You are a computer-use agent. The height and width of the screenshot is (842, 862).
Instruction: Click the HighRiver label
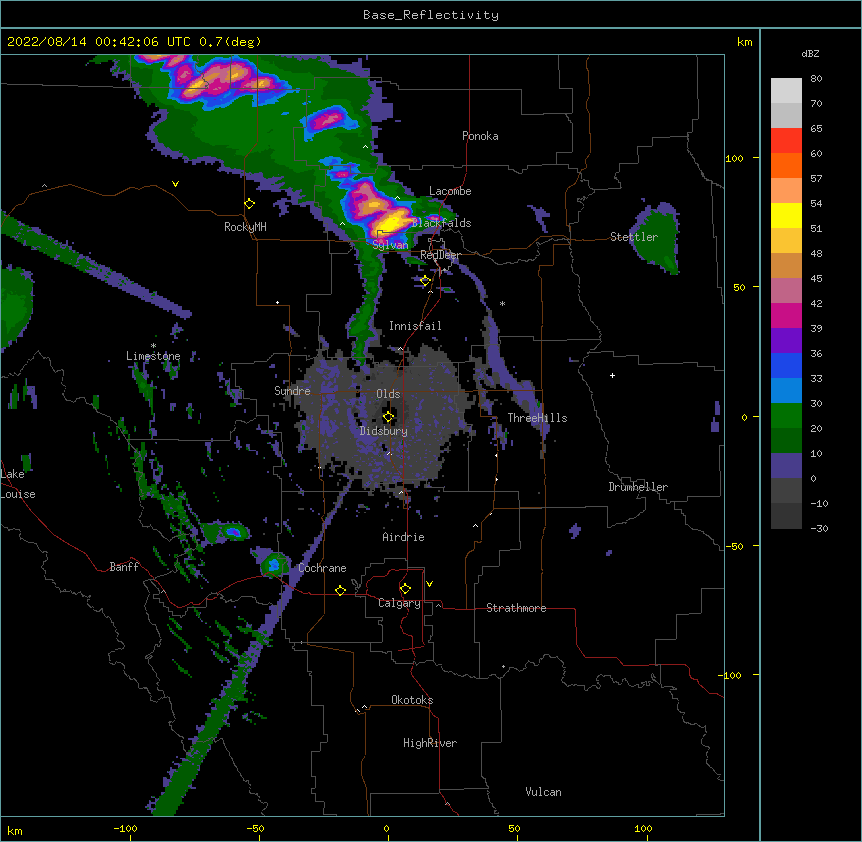[x=430, y=743]
